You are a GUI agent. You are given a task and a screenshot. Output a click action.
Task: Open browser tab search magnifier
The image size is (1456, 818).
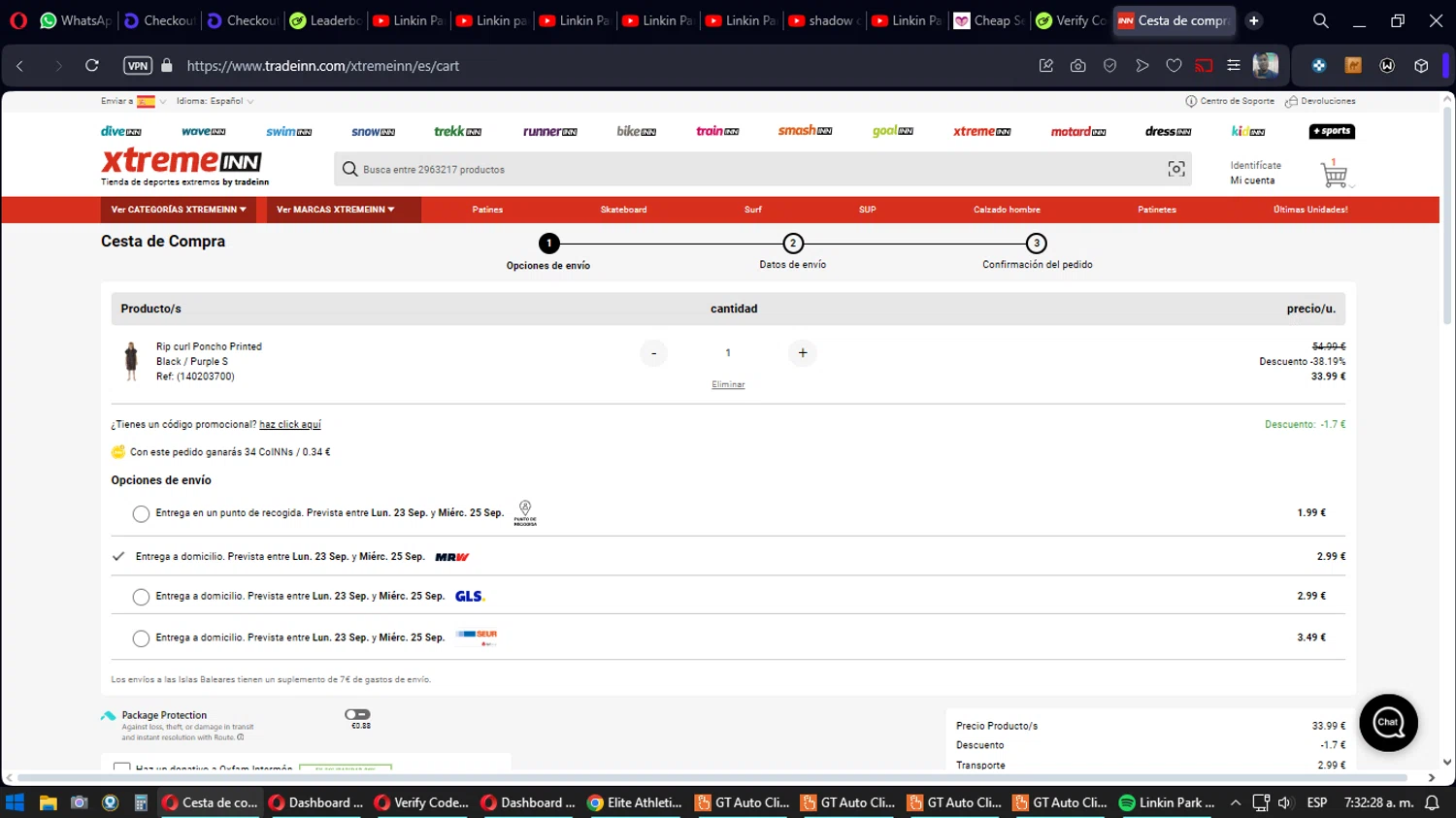tap(1320, 20)
